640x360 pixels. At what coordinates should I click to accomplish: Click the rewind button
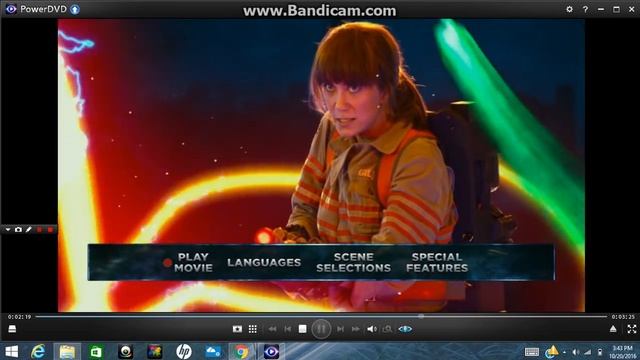click(x=272, y=329)
